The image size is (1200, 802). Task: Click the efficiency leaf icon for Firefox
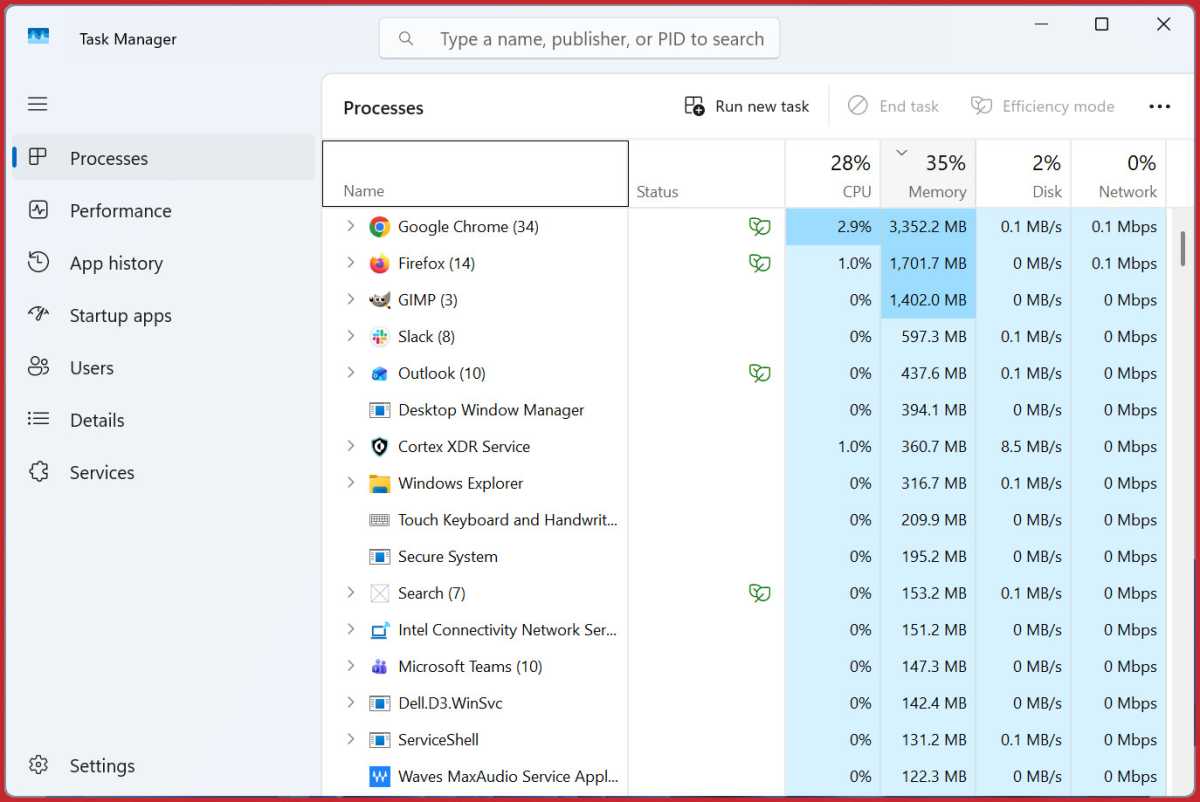[x=760, y=263]
